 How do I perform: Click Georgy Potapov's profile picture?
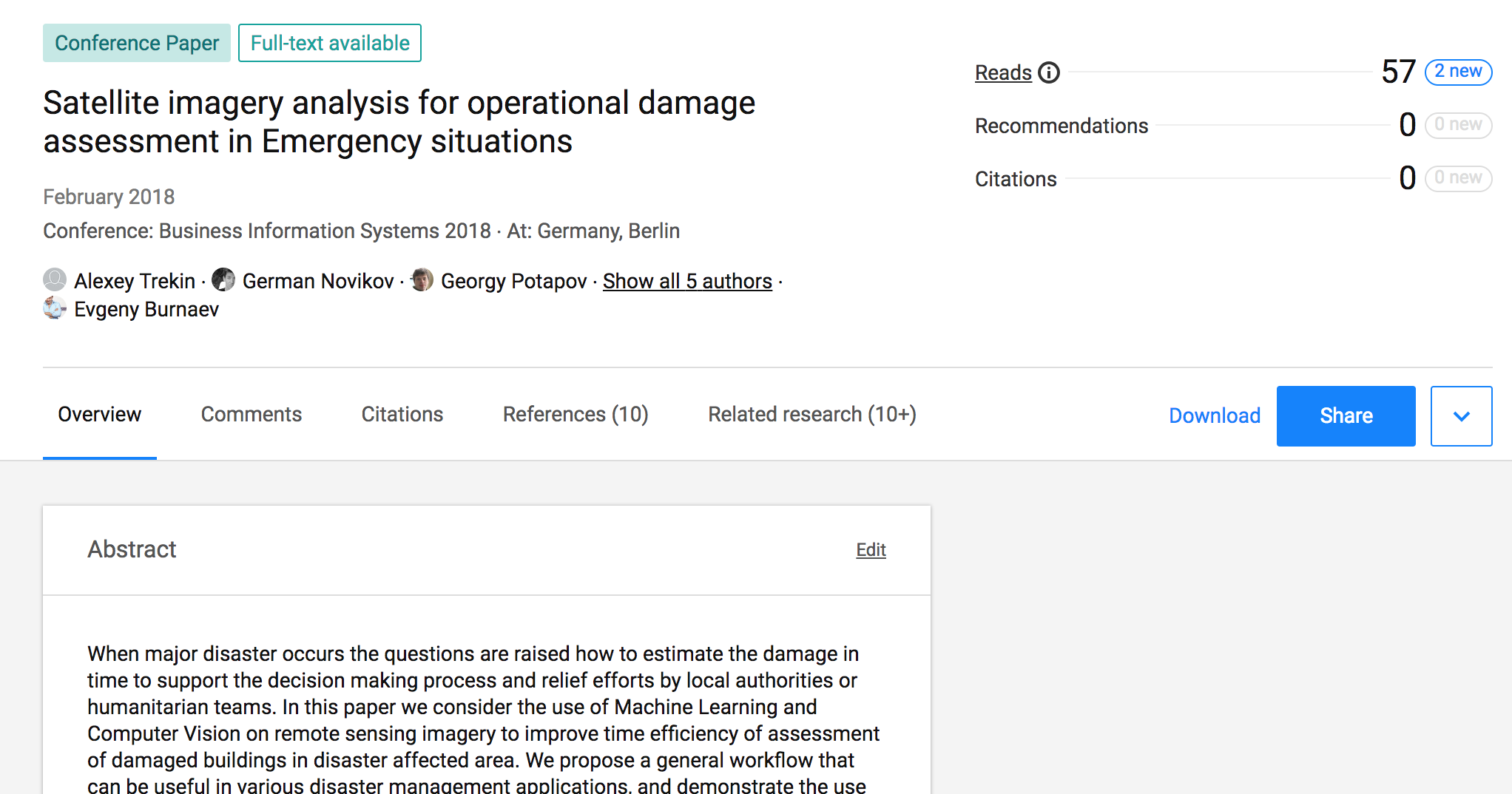(422, 279)
